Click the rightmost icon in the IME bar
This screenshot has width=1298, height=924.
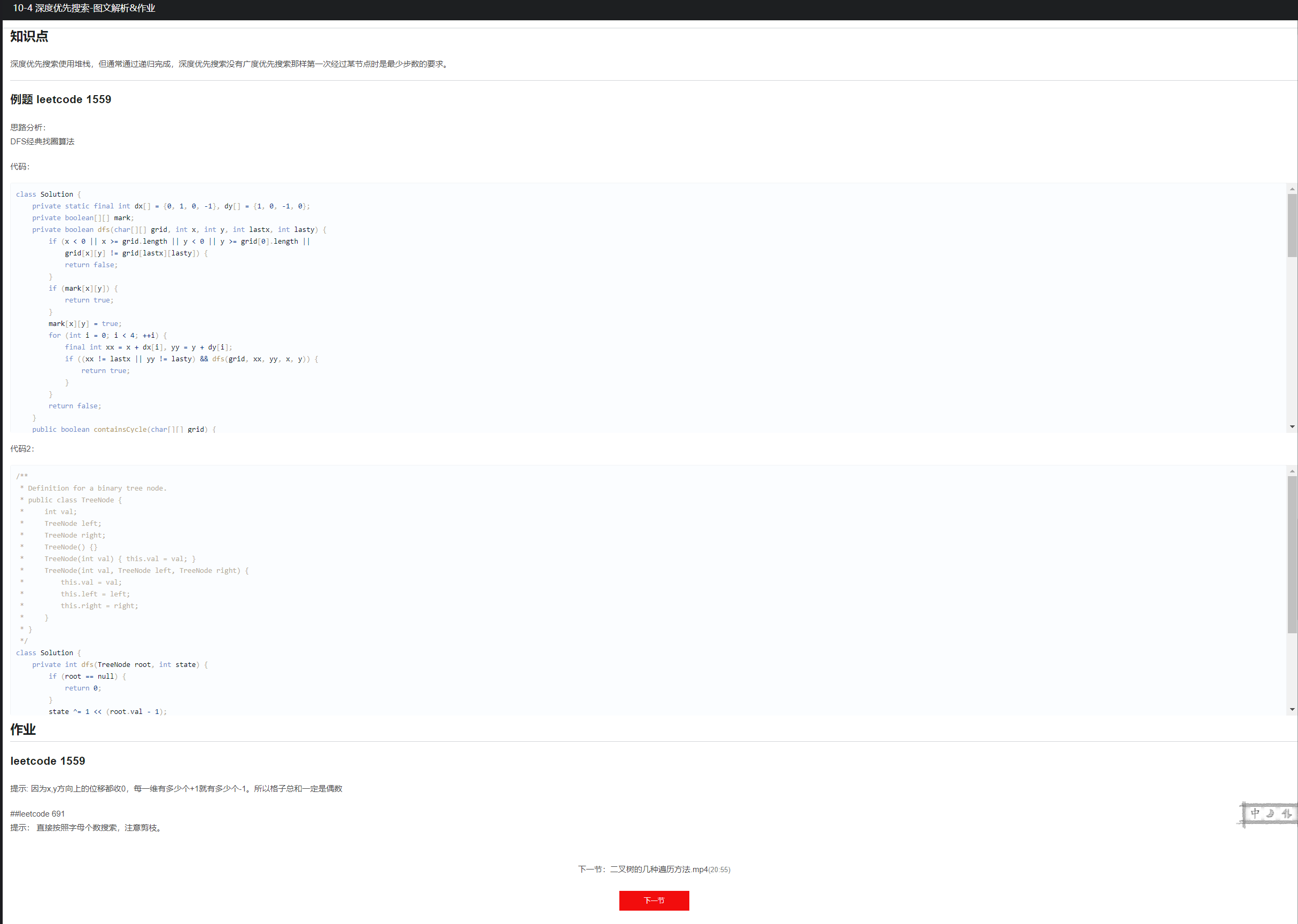[x=1286, y=813]
